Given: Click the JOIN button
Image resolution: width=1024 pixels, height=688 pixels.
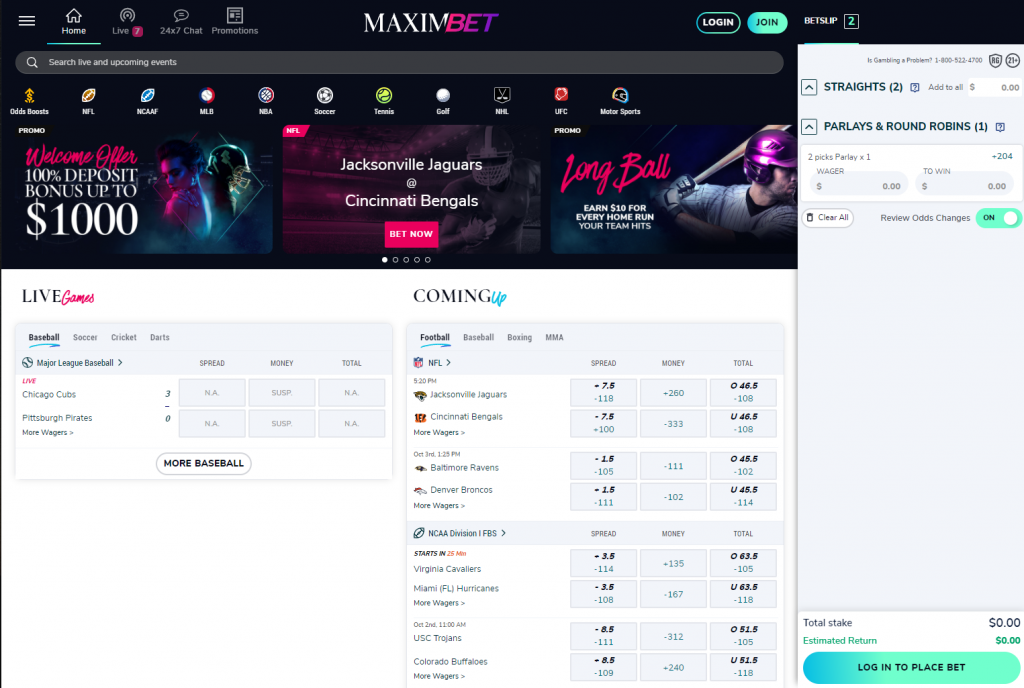Looking at the screenshot, I should pos(767,22).
